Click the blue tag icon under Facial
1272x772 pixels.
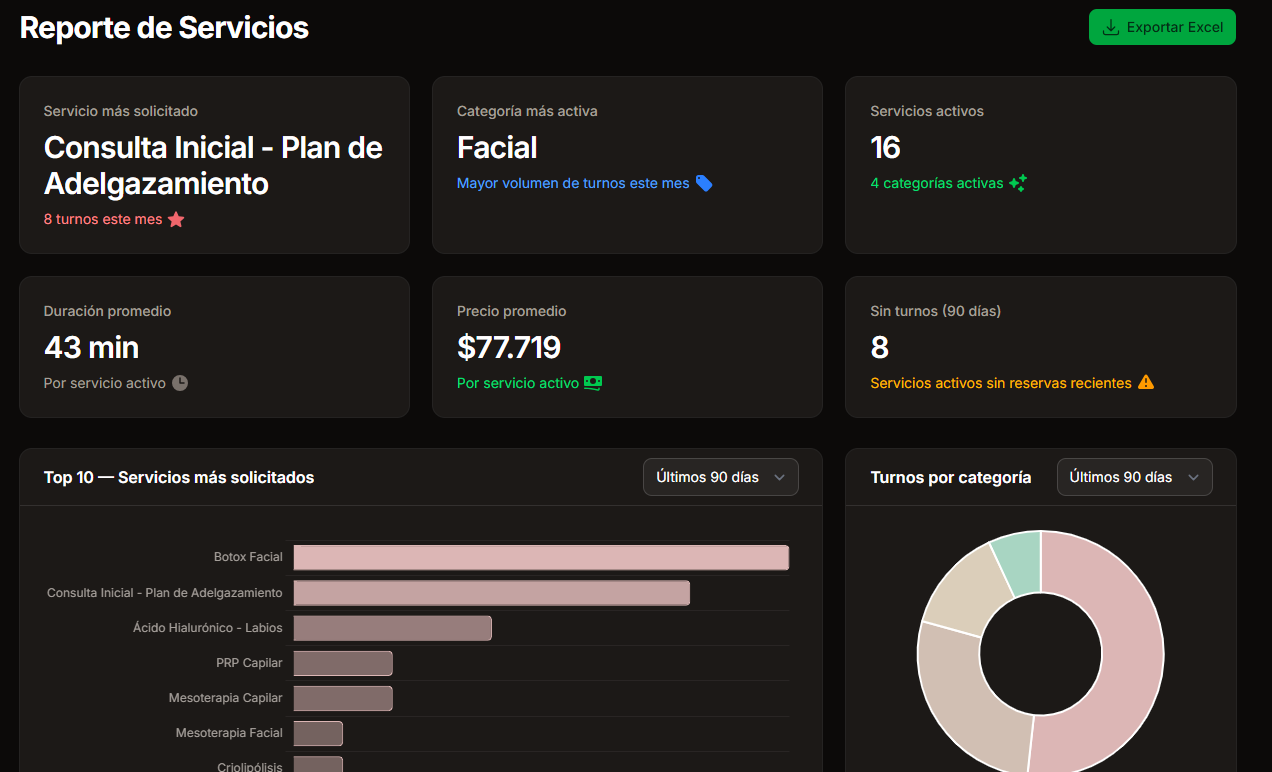click(704, 183)
